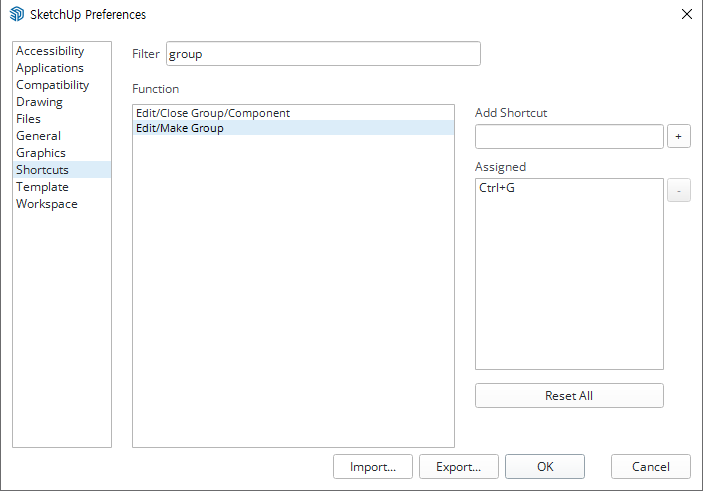Select the Workspace category
This screenshot has width=703, height=491.
62,204
